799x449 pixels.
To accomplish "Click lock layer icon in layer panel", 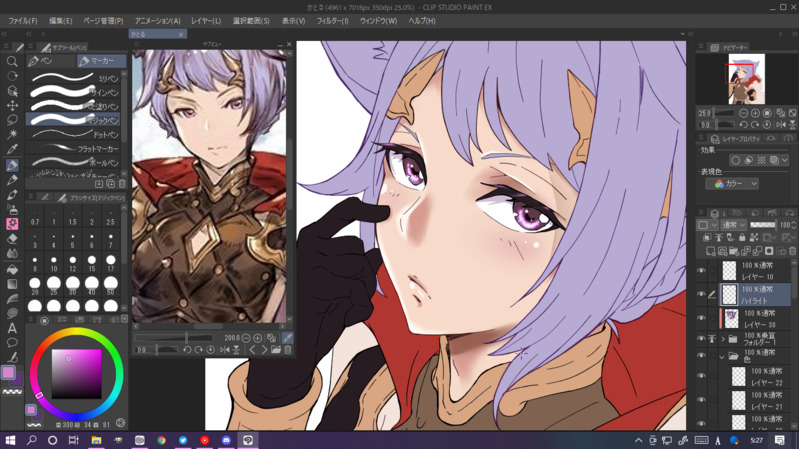I will tap(742, 237).
